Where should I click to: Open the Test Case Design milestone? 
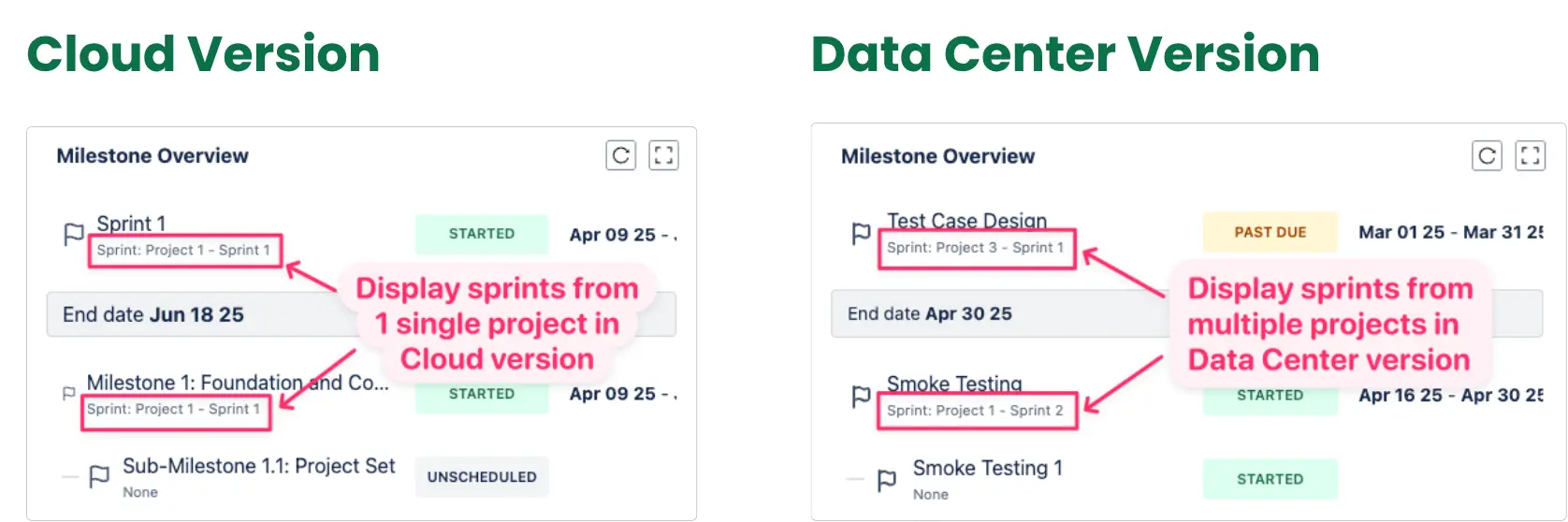pyautogui.click(x=966, y=221)
